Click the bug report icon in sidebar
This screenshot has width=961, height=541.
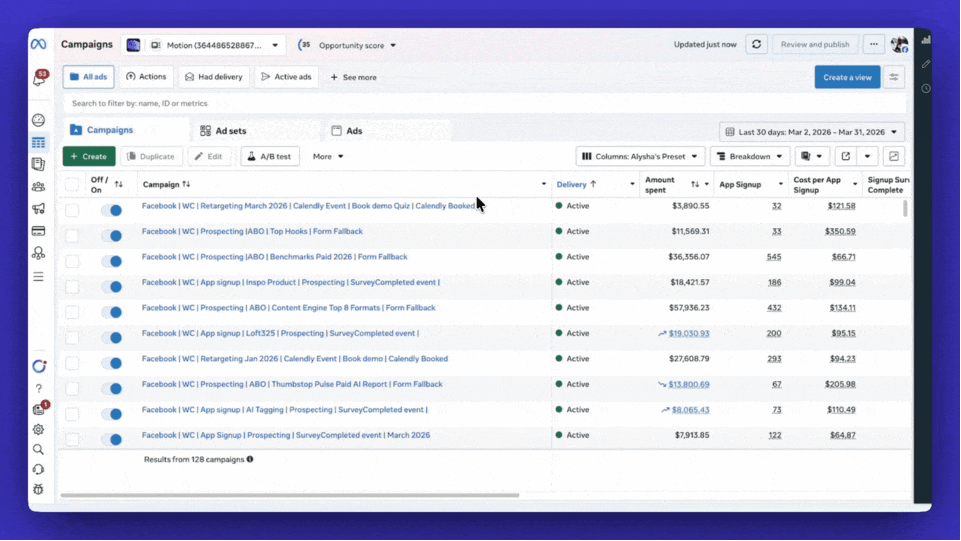click(39, 489)
